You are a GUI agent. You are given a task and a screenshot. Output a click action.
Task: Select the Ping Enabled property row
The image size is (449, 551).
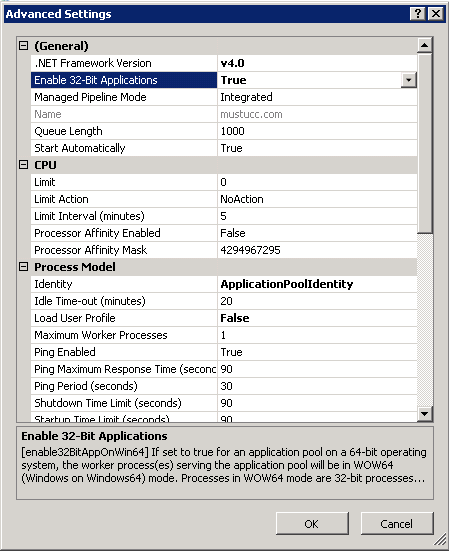pyautogui.click(x=224, y=352)
